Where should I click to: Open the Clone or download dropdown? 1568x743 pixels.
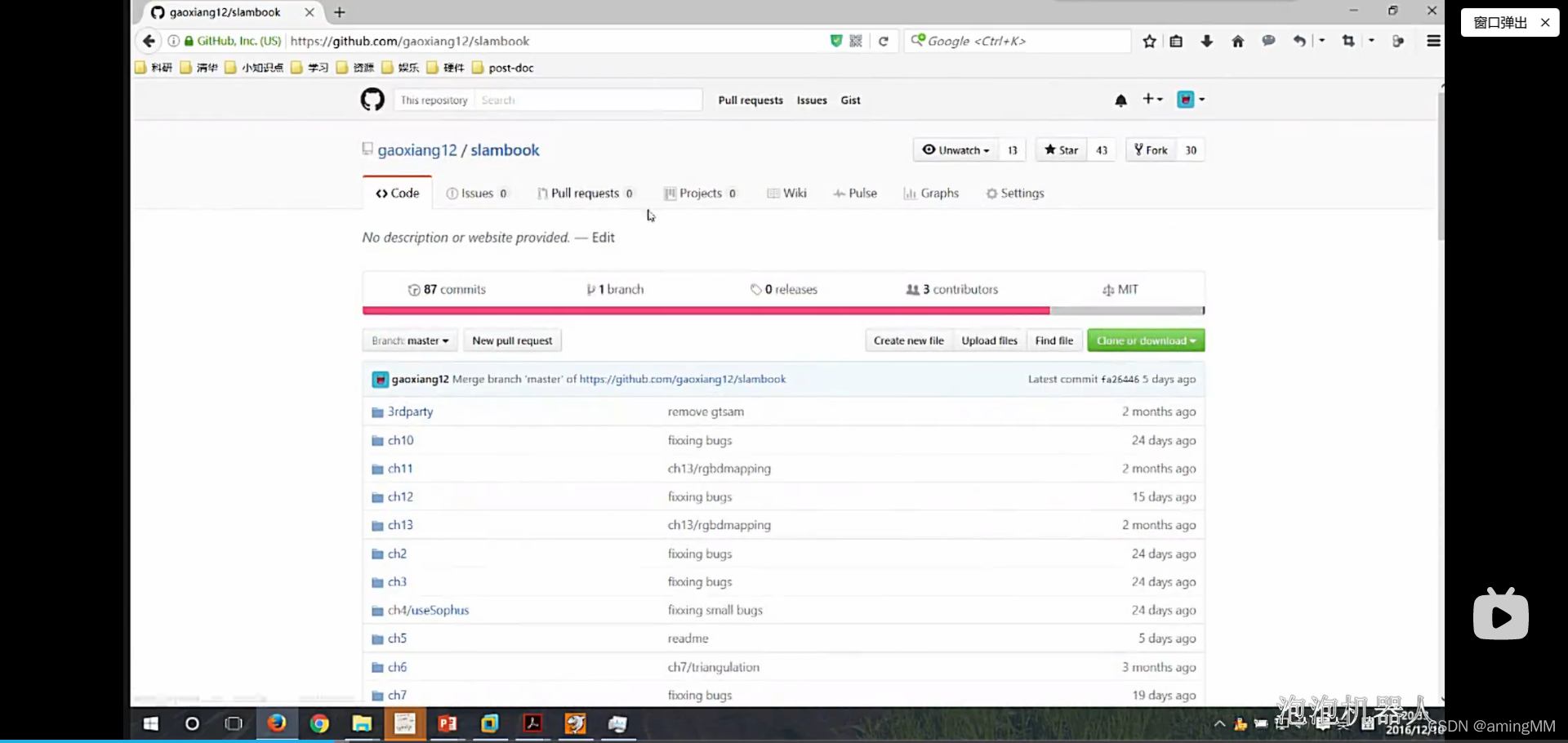click(x=1146, y=340)
